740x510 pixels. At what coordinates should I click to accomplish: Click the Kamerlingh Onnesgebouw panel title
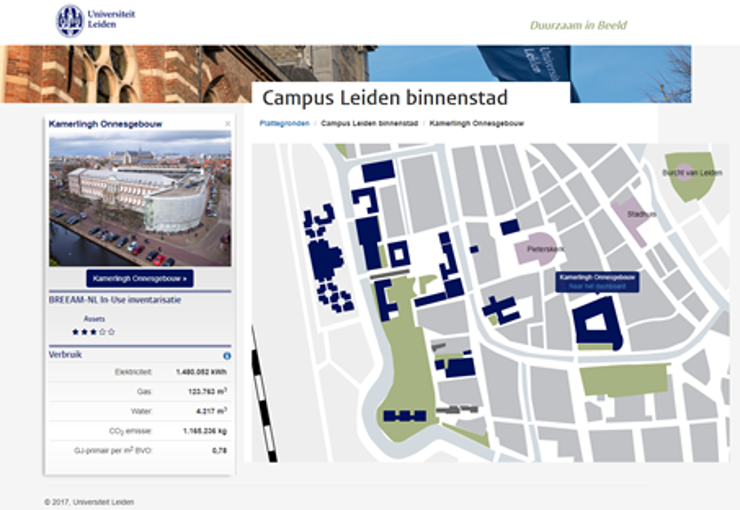(x=105, y=124)
